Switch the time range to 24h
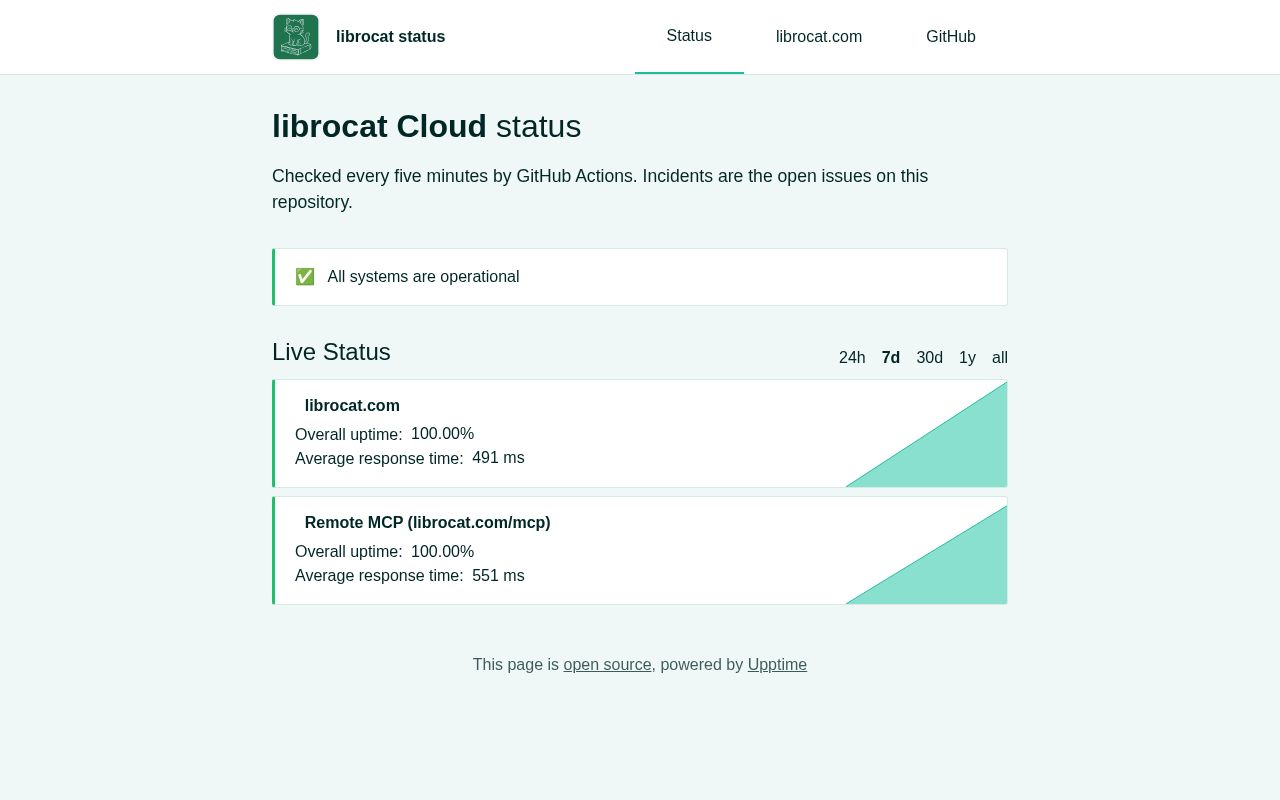 tap(852, 358)
